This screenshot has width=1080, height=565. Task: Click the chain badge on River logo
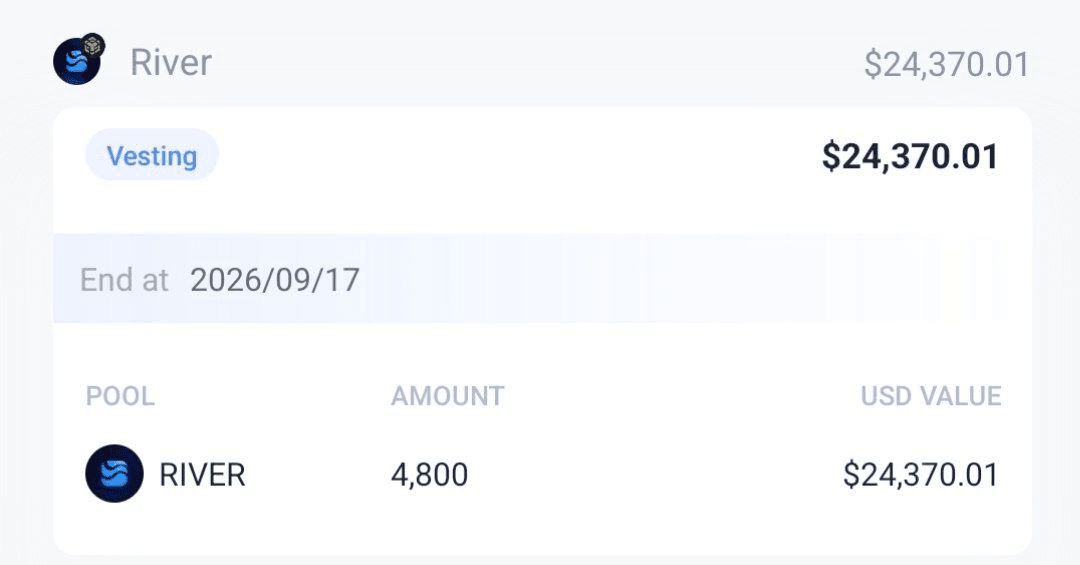click(94, 45)
